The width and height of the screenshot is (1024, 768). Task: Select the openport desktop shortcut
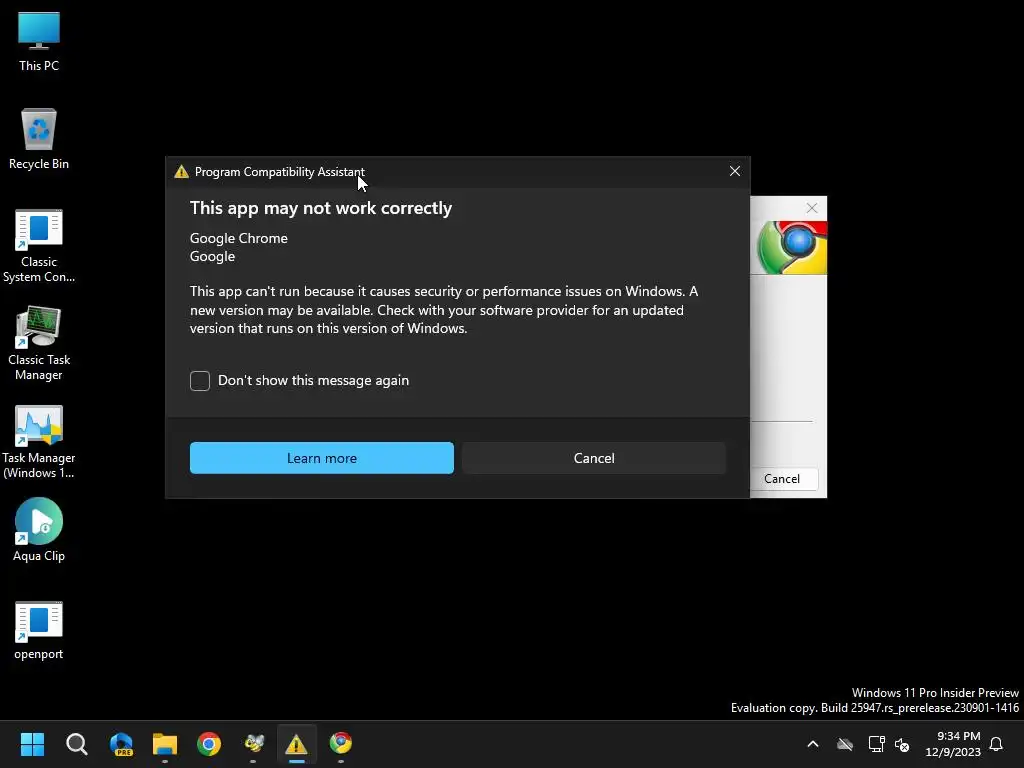[39, 631]
